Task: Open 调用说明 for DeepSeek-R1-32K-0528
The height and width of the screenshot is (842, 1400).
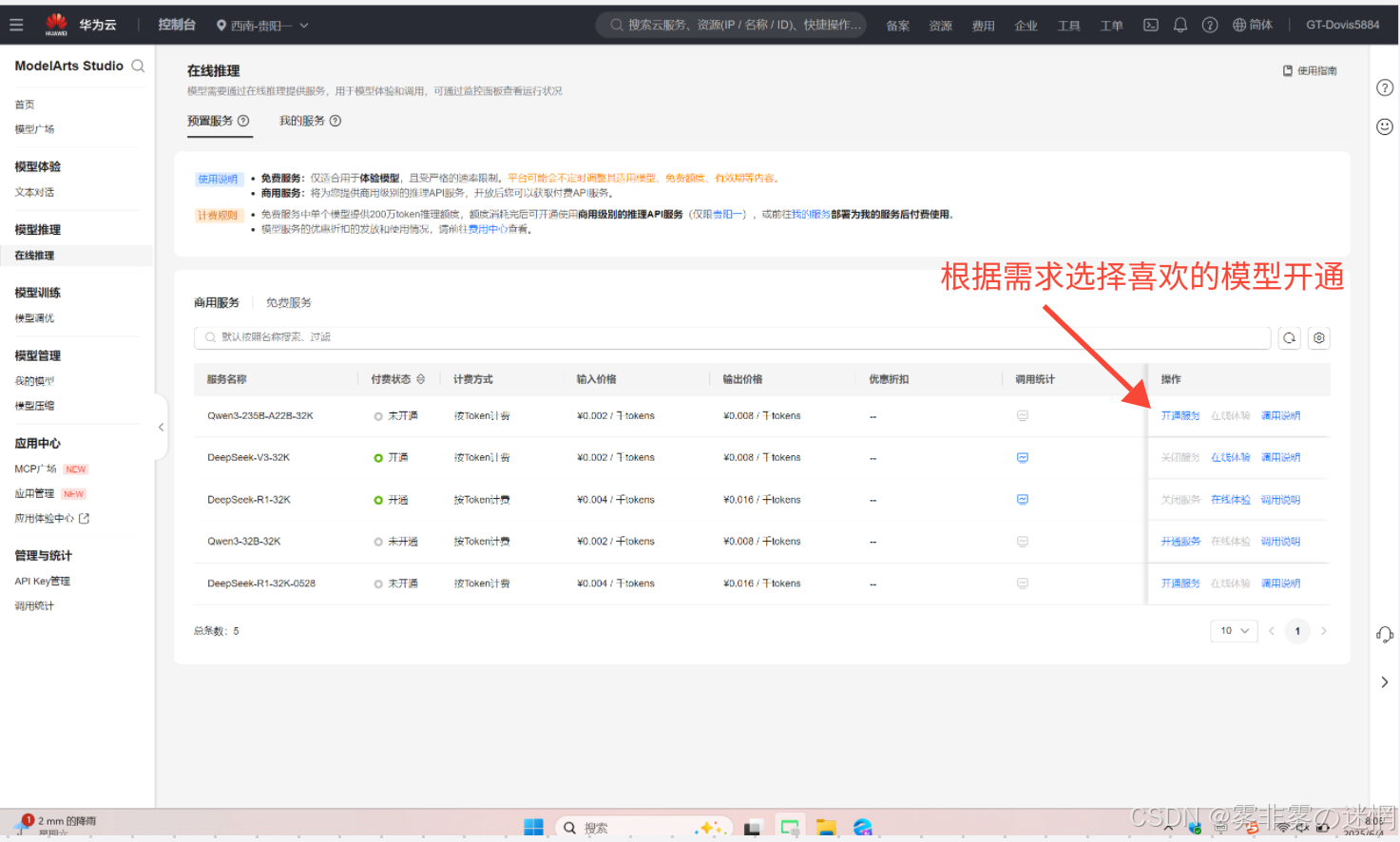Action: point(1280,584)
